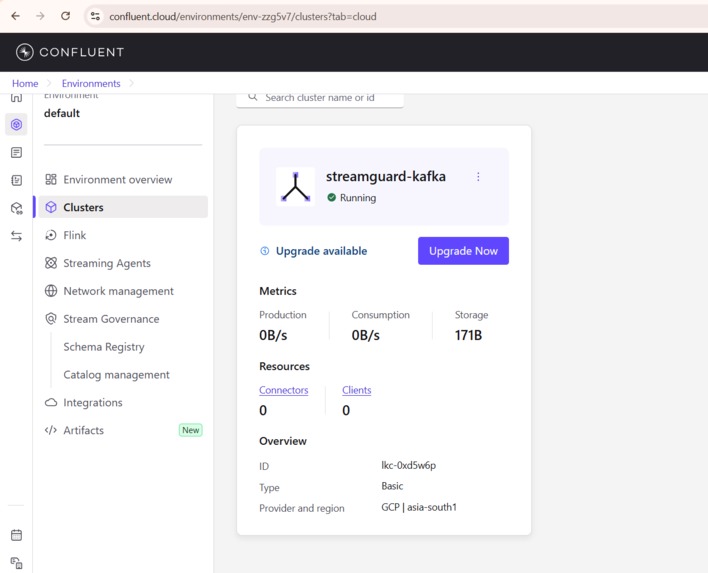Select the highlighted hexagon environments rail icon

coord(16,124)
